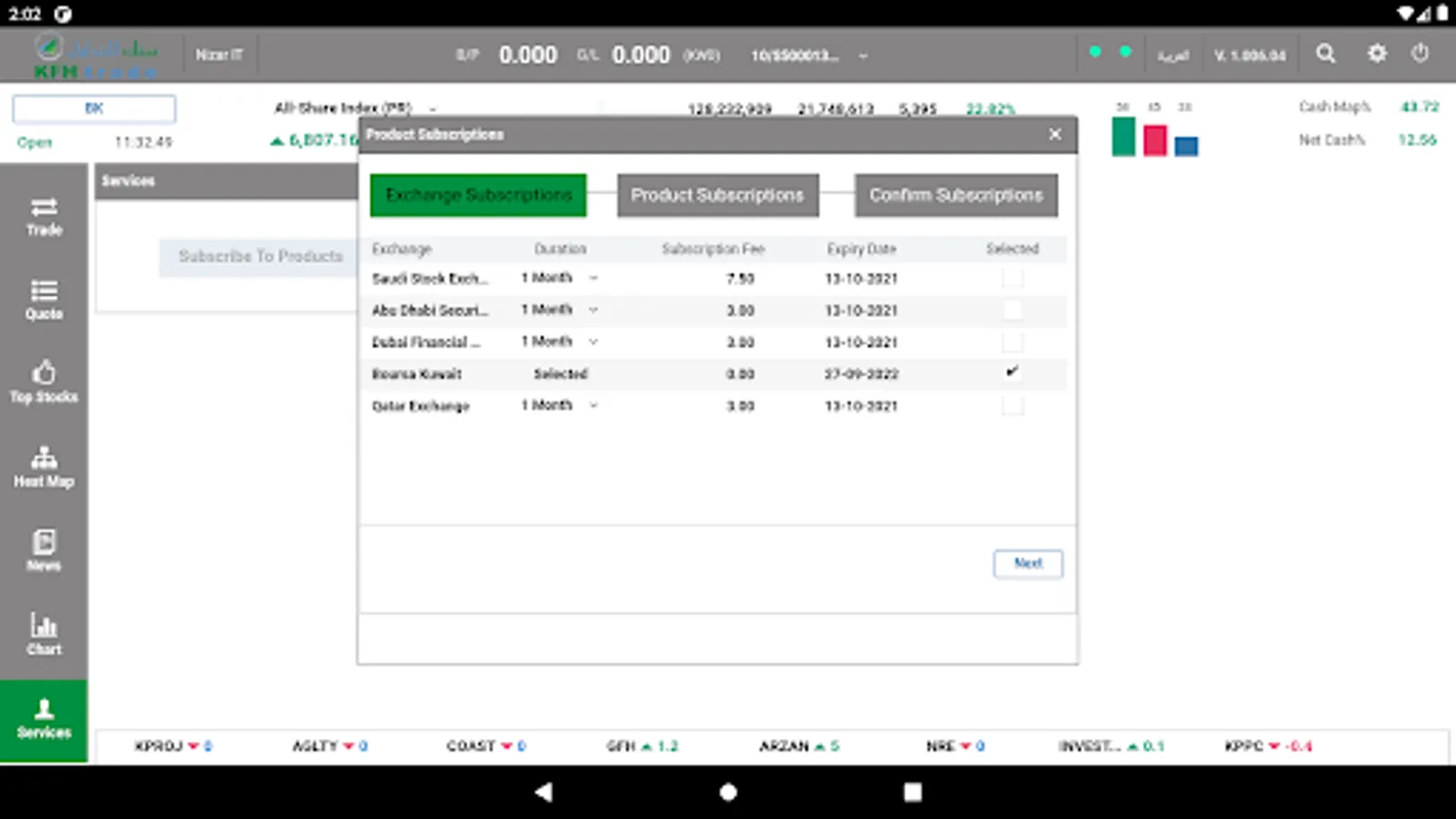Tap the Android back button
Screen dimensions: 1456x819
point(544,792)
